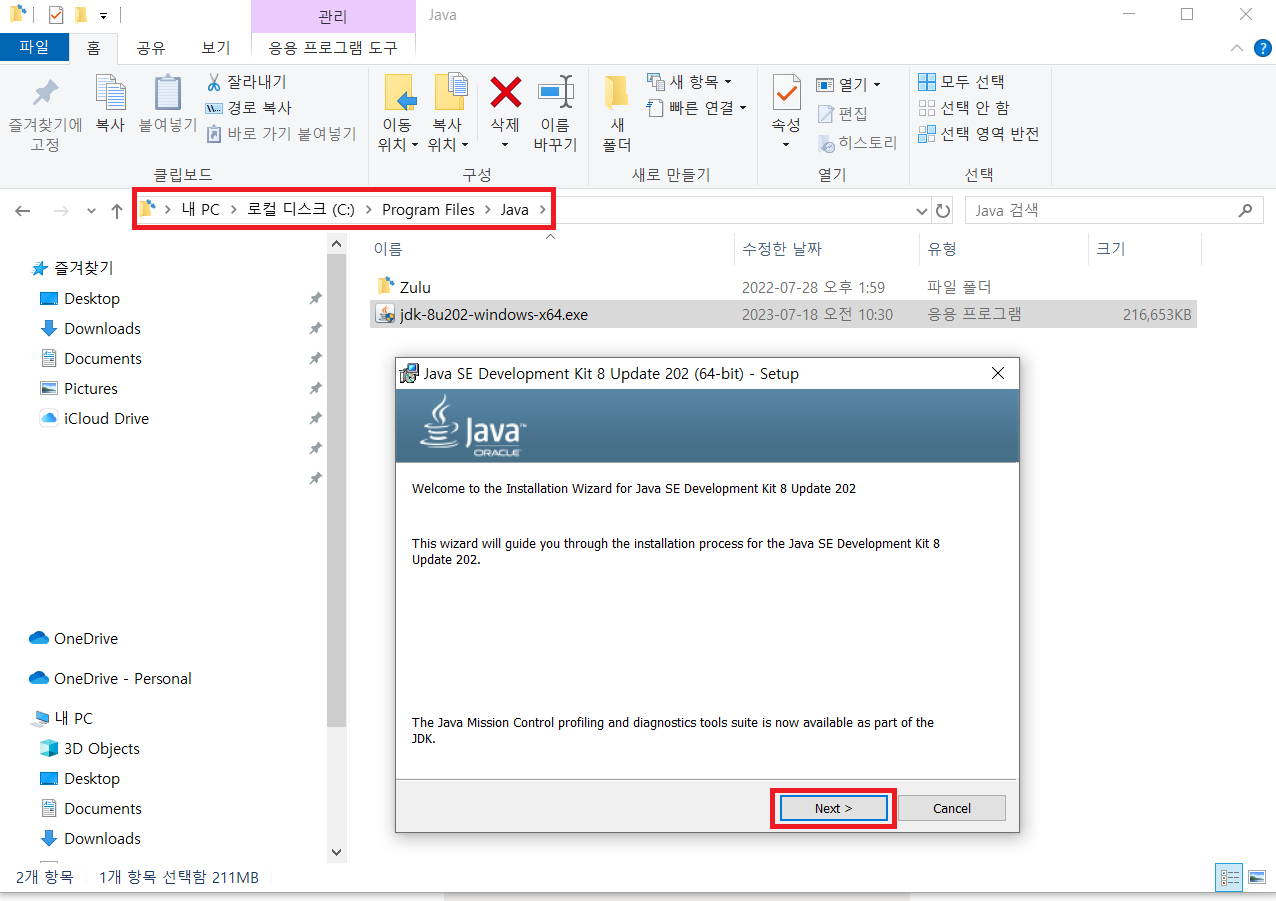The image size is (1276, 901).
Task: Sort by 수정한 날짜 column header
Action: [x=782, y=249]
